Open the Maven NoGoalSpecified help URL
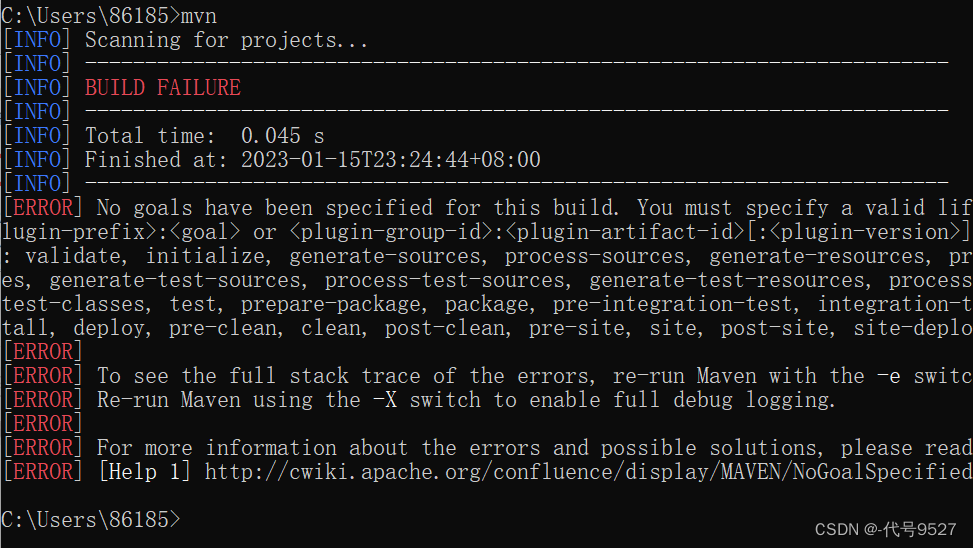This screenshot has height=548, width=973. point(588,472)
